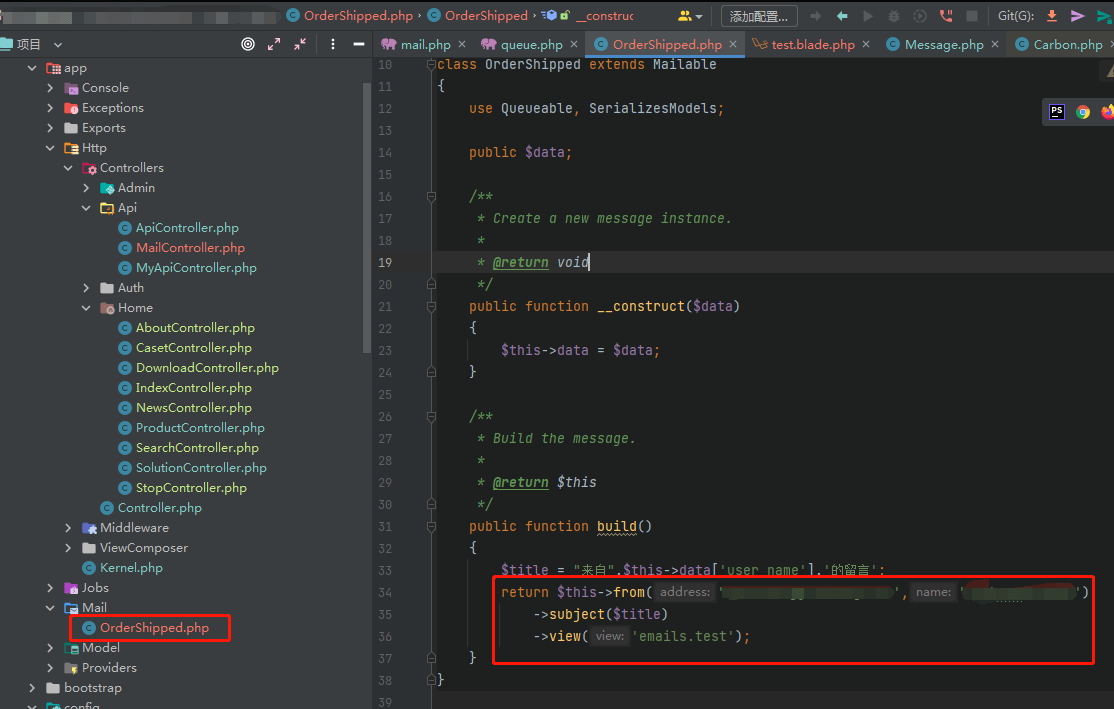Click the Stop square icon
This screenshot has height=709, width=1114.
(972, 16)
